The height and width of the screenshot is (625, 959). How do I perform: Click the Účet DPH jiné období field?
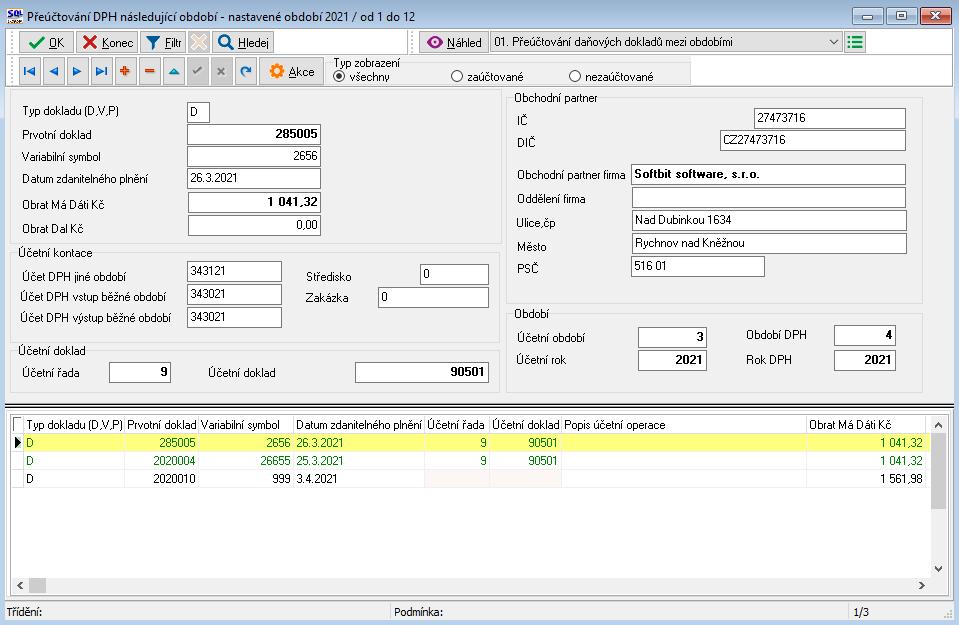(234, 272)
